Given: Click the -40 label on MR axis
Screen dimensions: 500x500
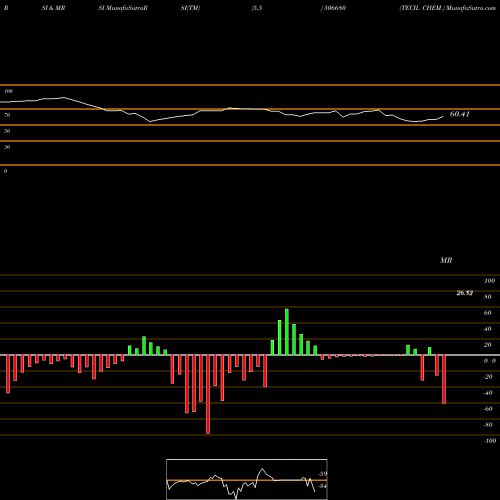Looking at the screenshot, I should coord(488,393).
